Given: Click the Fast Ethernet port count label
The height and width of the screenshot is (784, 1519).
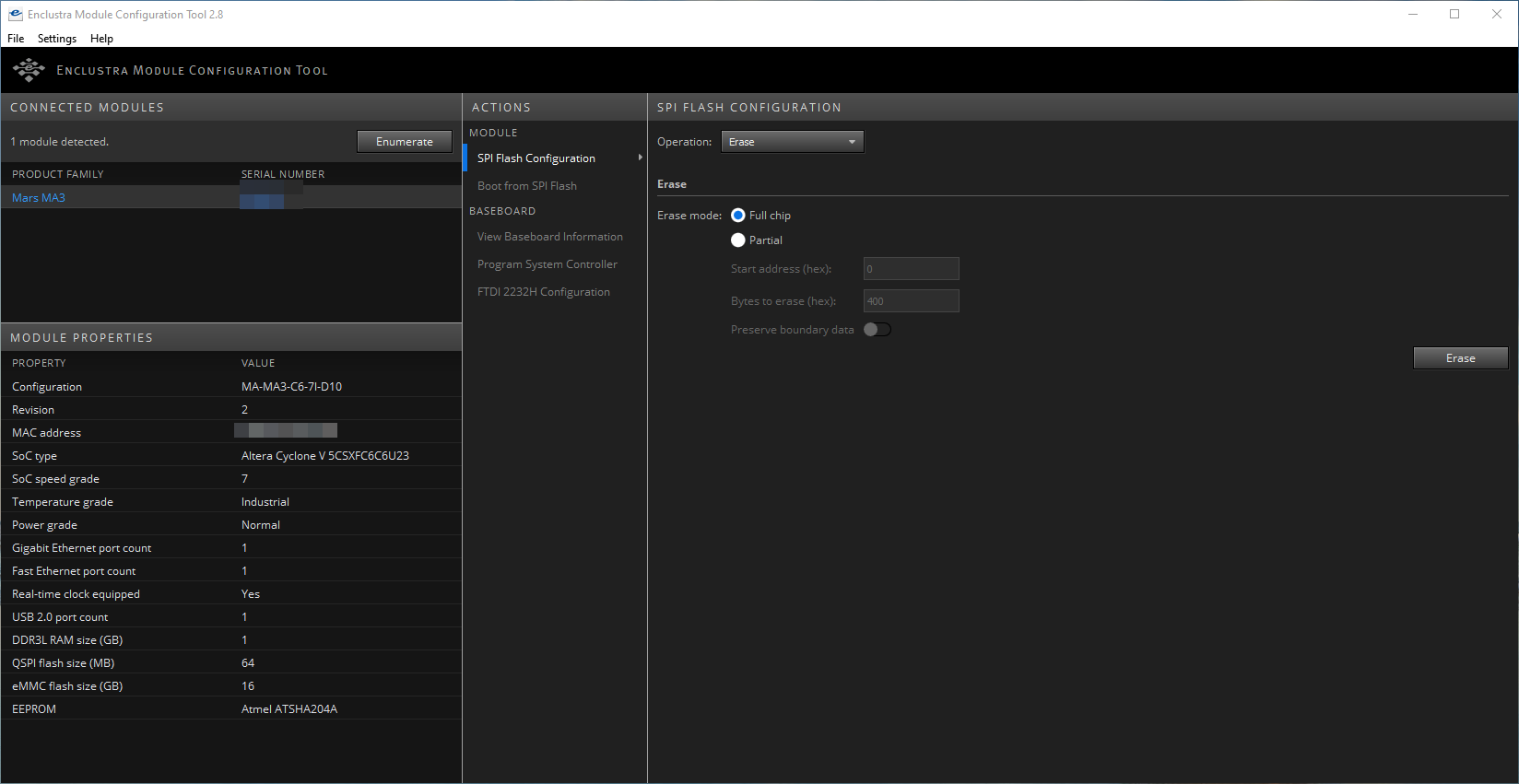Looking at the screenshot, I should [x=74, y=571].
